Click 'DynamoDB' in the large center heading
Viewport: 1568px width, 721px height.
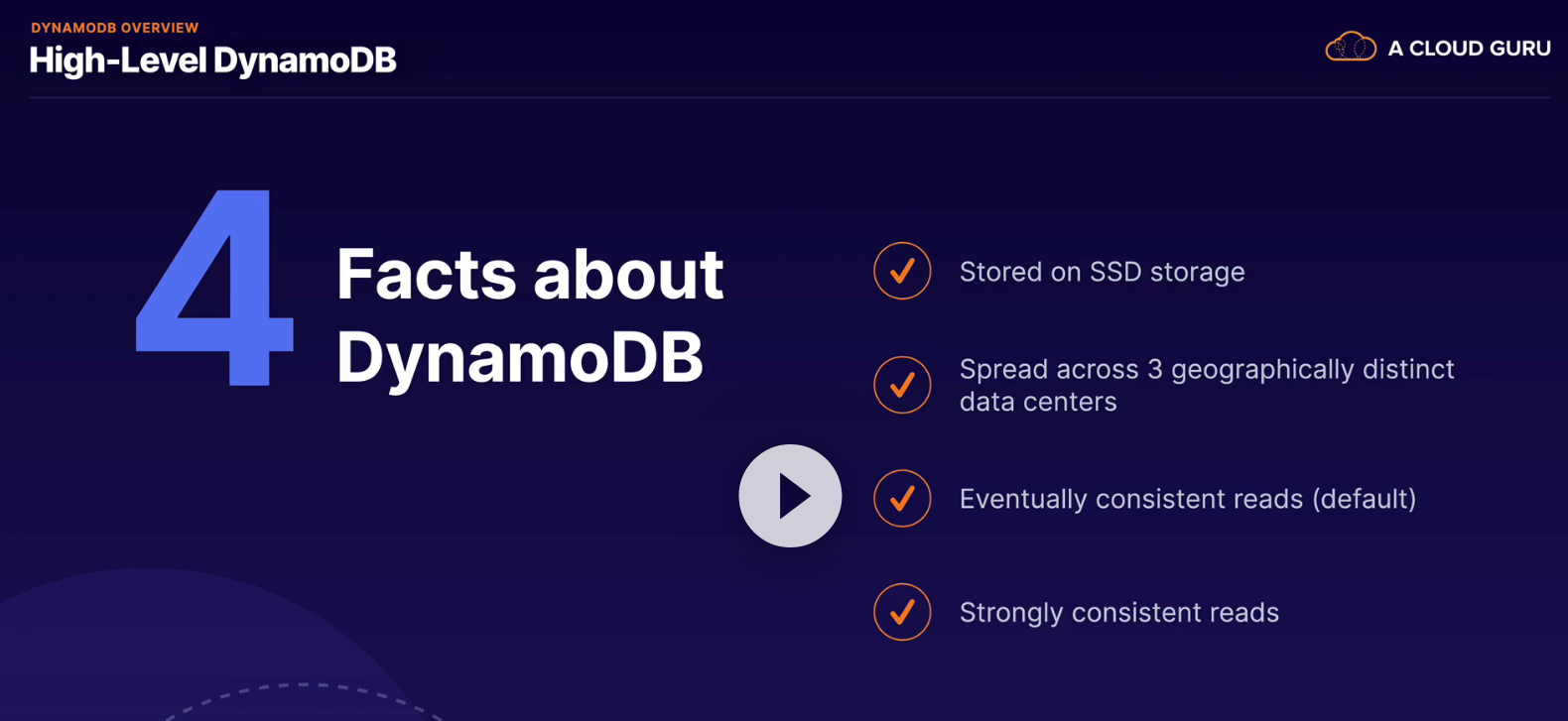(x=519, y=357)
